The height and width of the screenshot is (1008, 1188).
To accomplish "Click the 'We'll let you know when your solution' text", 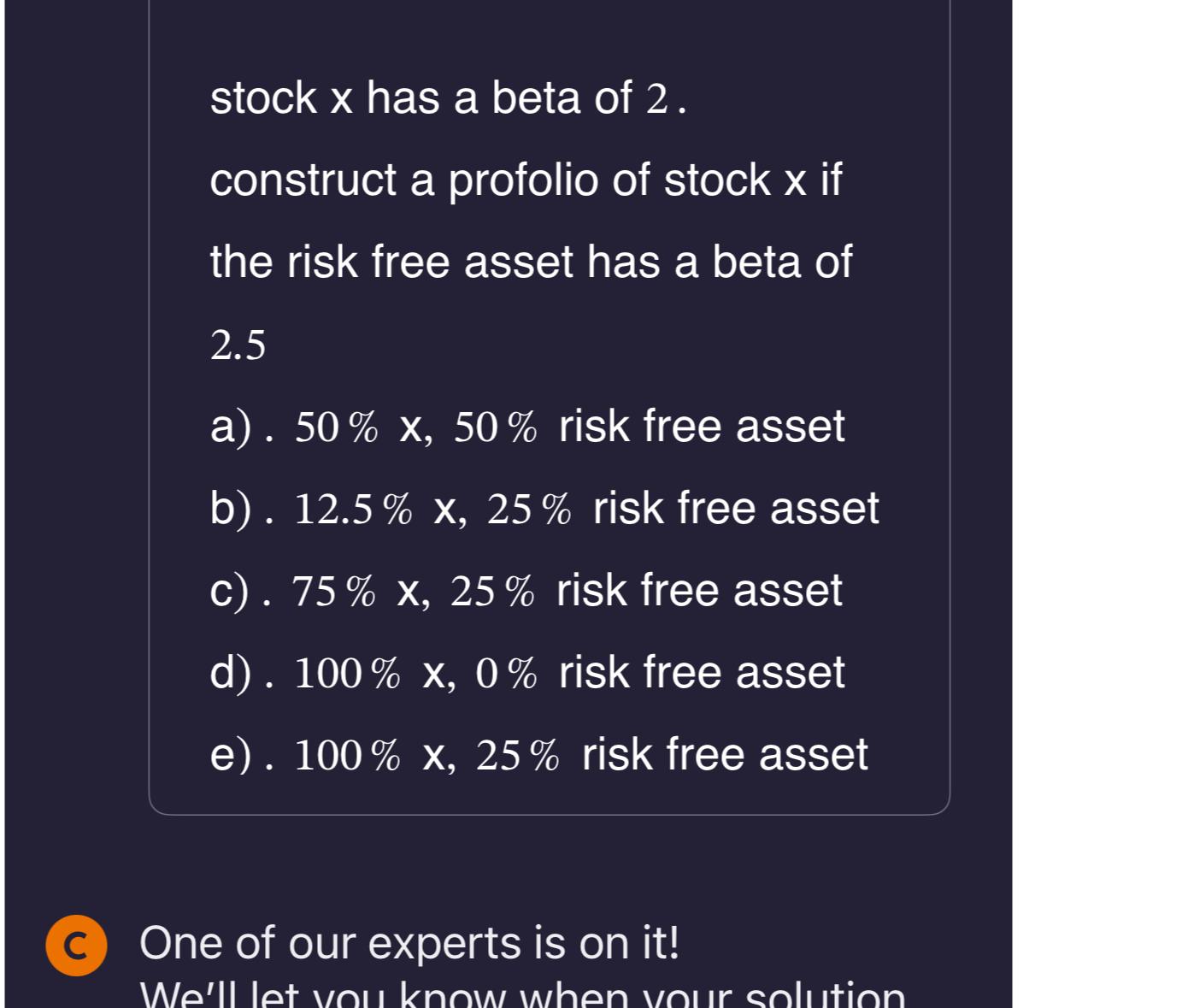I will (x=522, y=993).
